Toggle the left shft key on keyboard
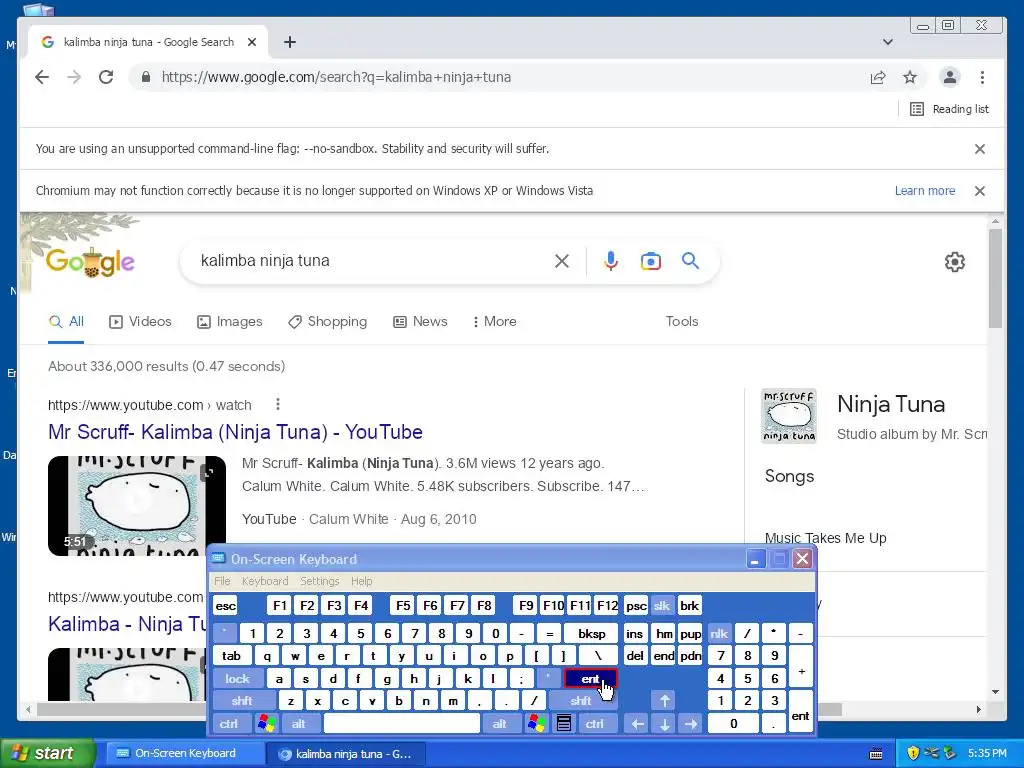This screenshot has height=768, width=1024. click(242, 701)
